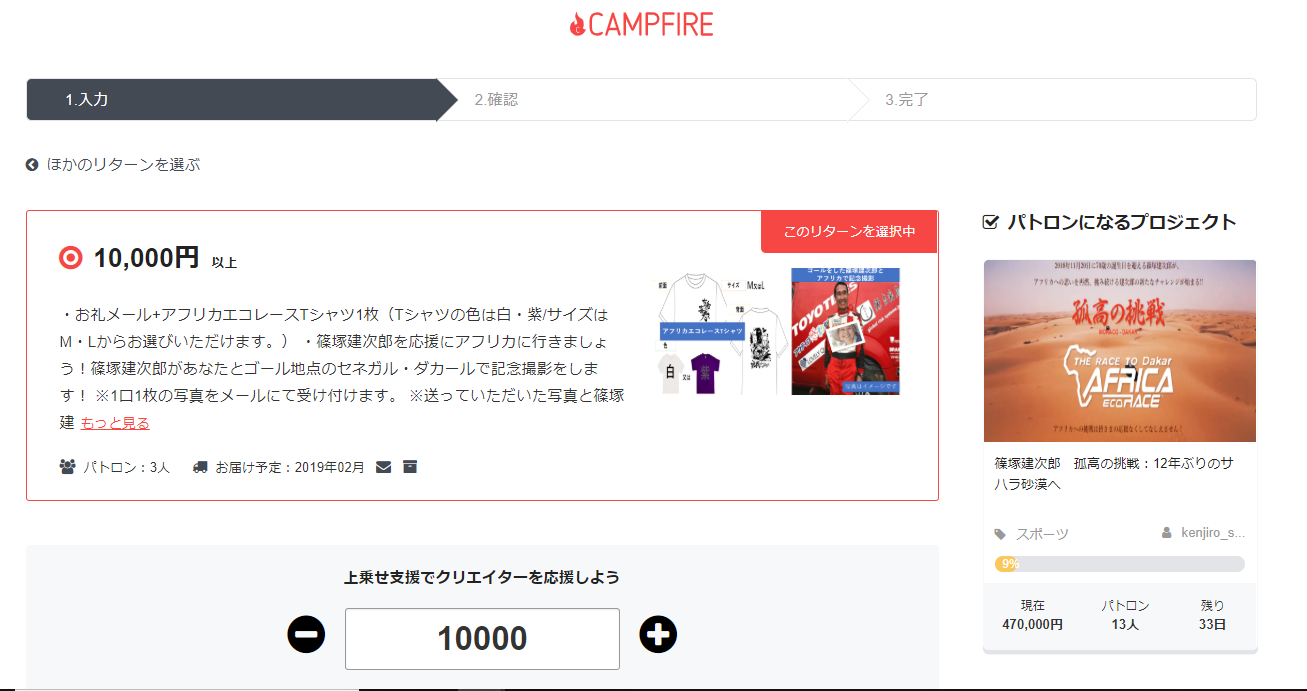Viewport: 1307px width, 691px height.
Task: Click the envelope mail icon in reward card
Action: 383,466
